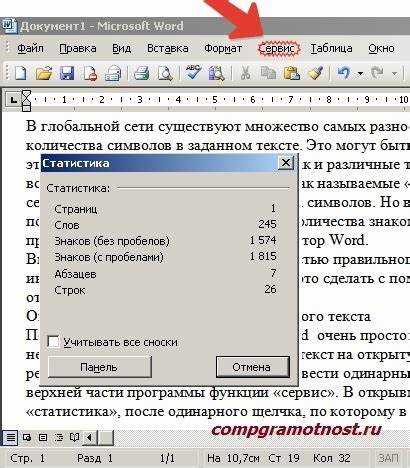Click the left indent marker box on the ruler
The width and height of the screenshot is (410, 468).
point(26,107)
